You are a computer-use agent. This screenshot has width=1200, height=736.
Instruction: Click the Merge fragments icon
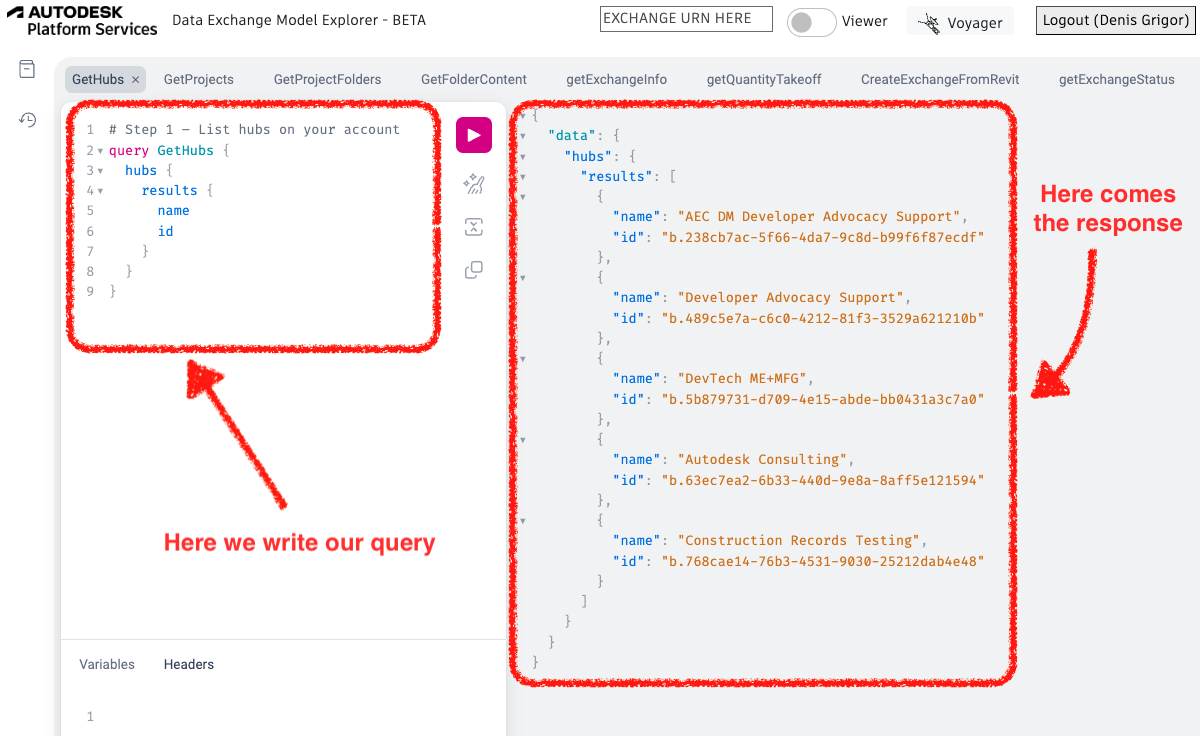[x=474, y=227]
